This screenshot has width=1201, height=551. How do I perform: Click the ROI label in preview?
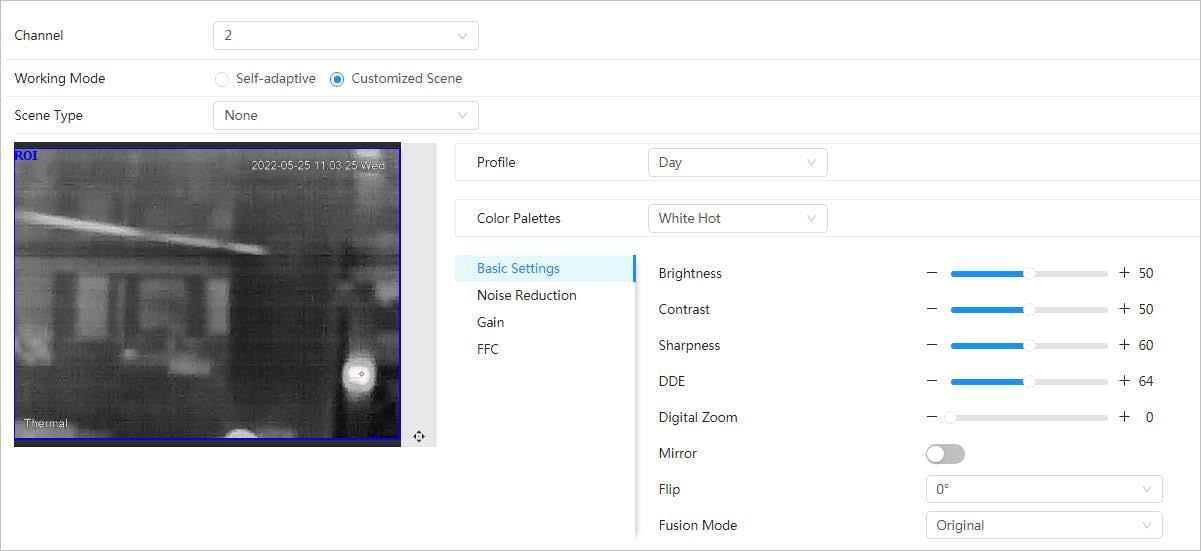tap(26, 156)
